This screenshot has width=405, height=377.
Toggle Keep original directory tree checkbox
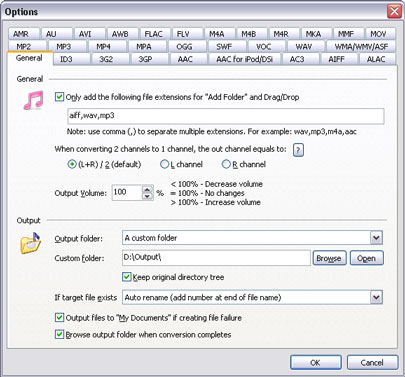tap(127, 277)
